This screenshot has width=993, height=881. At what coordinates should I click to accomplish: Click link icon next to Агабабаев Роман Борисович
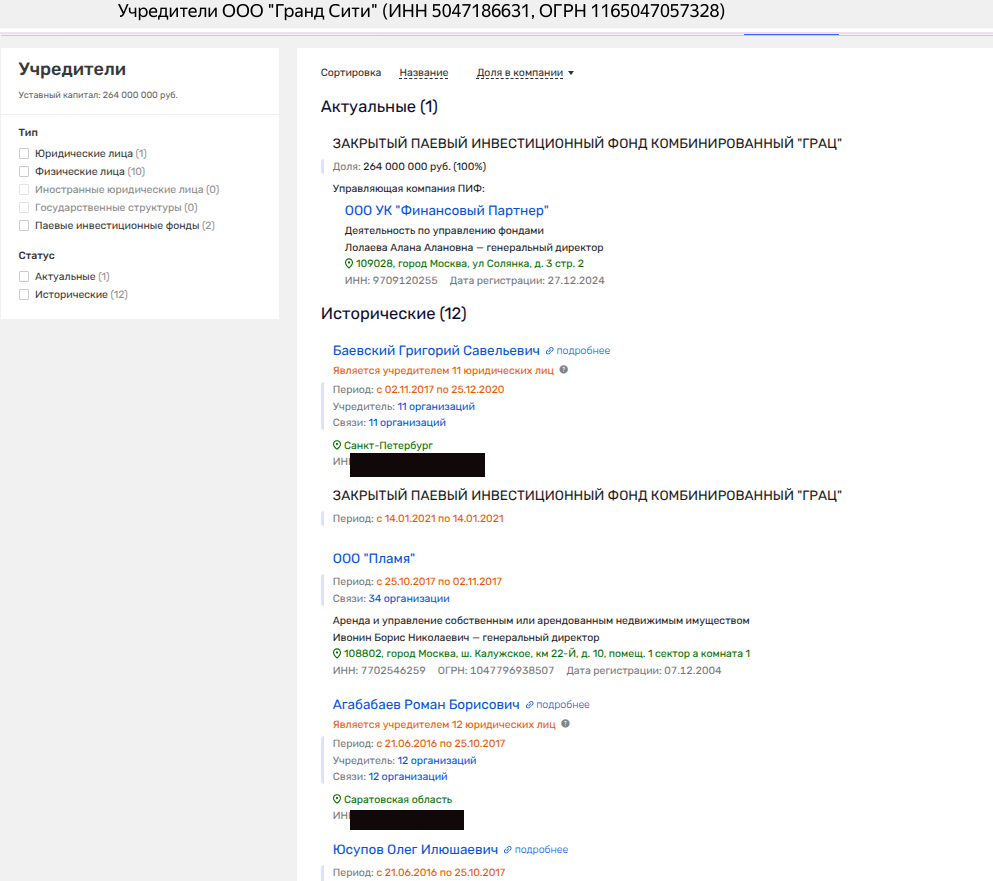click(530, 705)
